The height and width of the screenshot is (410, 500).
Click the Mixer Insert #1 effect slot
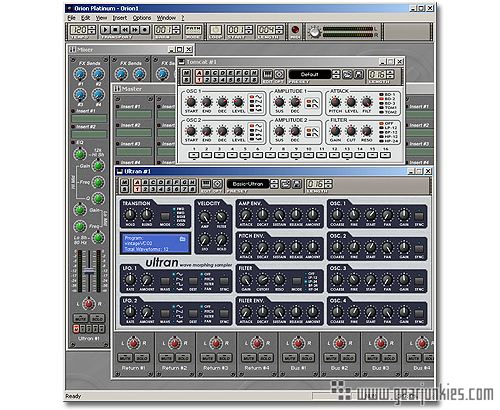pos(89,118)
